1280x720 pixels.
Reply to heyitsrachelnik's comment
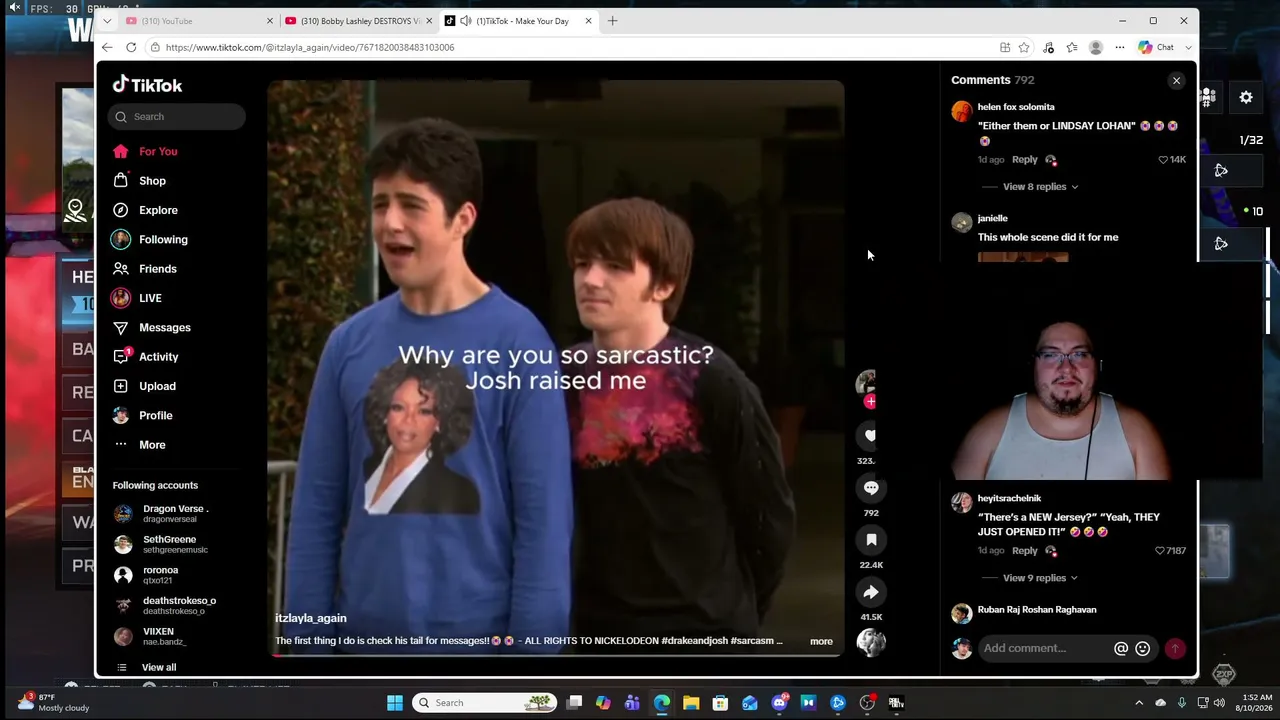pos(1025,551)
